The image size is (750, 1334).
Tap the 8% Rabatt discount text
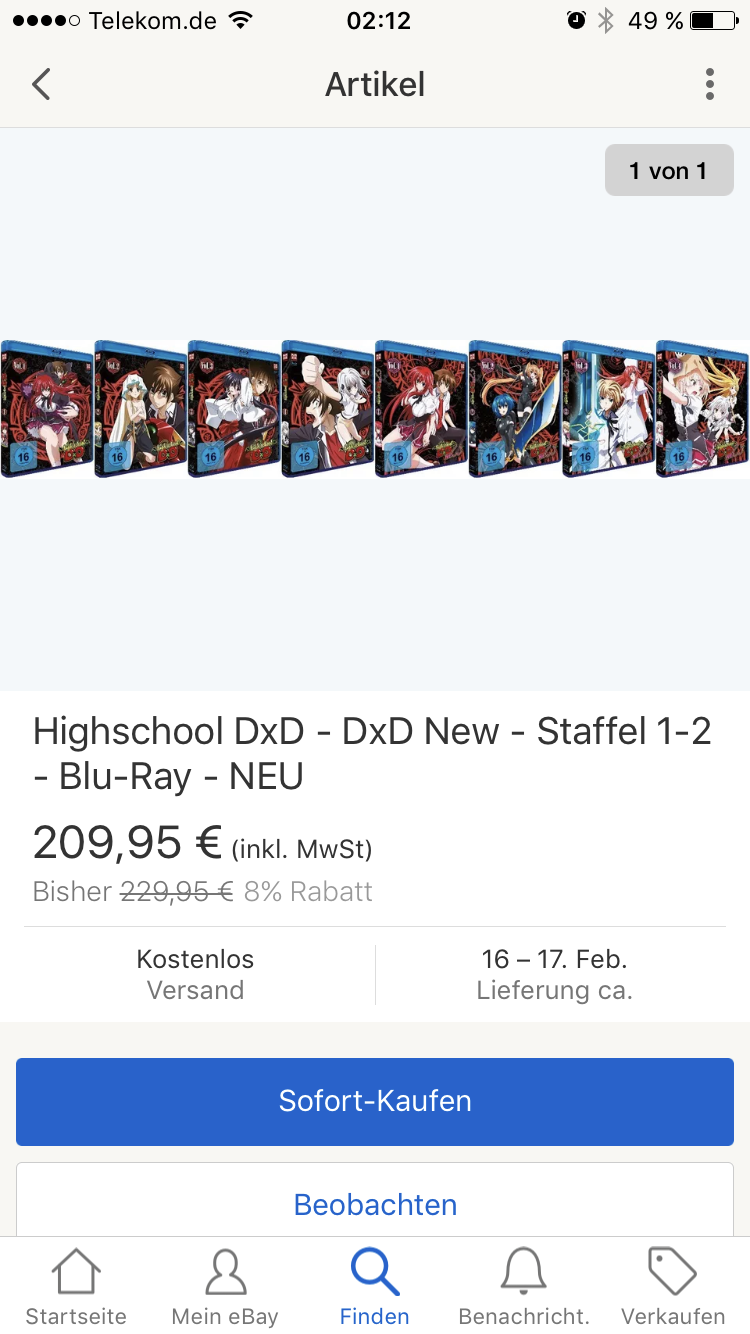(308, 891)
